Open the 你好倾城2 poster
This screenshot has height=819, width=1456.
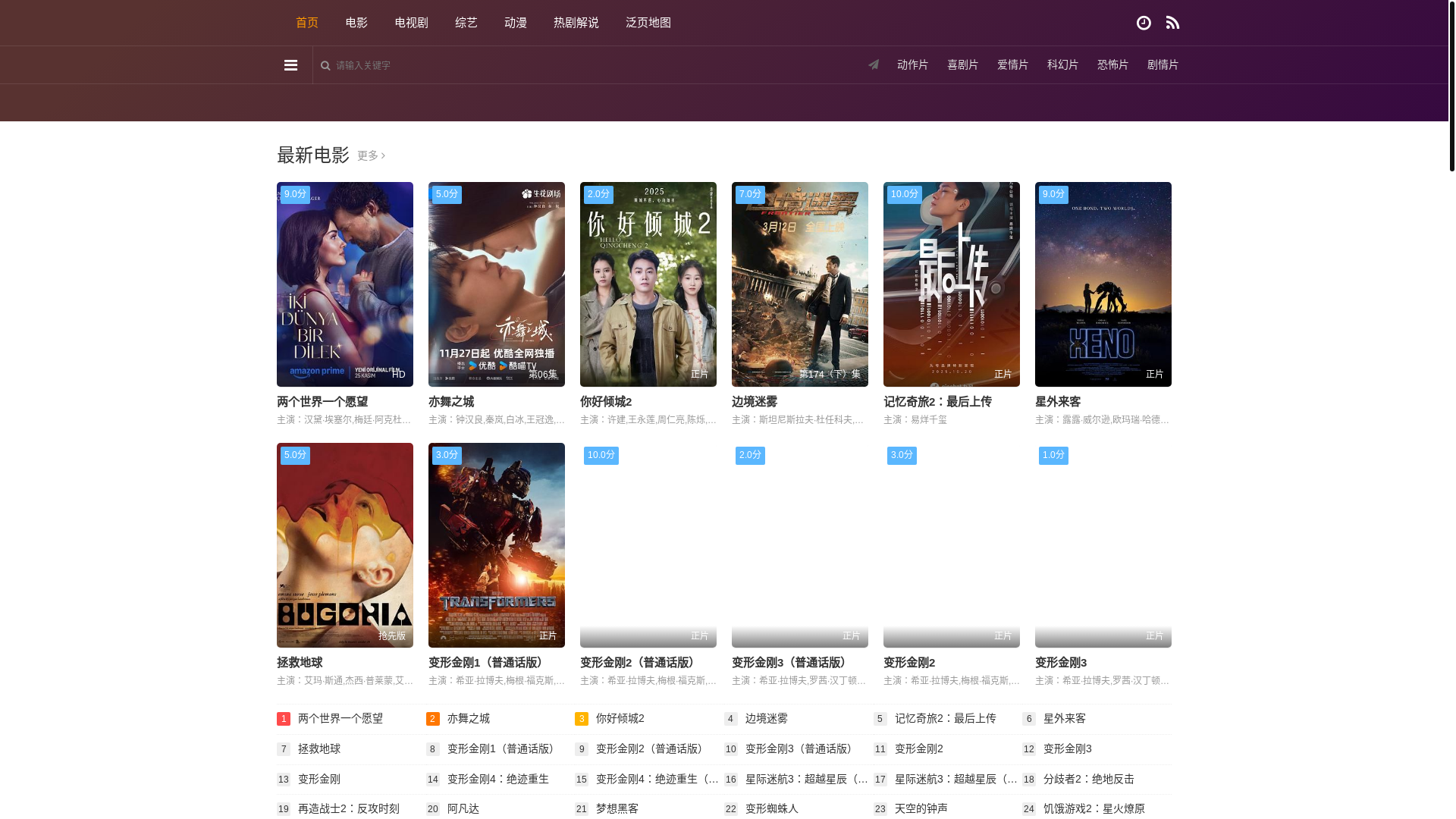pyautogui.click(x=648, y=284)
